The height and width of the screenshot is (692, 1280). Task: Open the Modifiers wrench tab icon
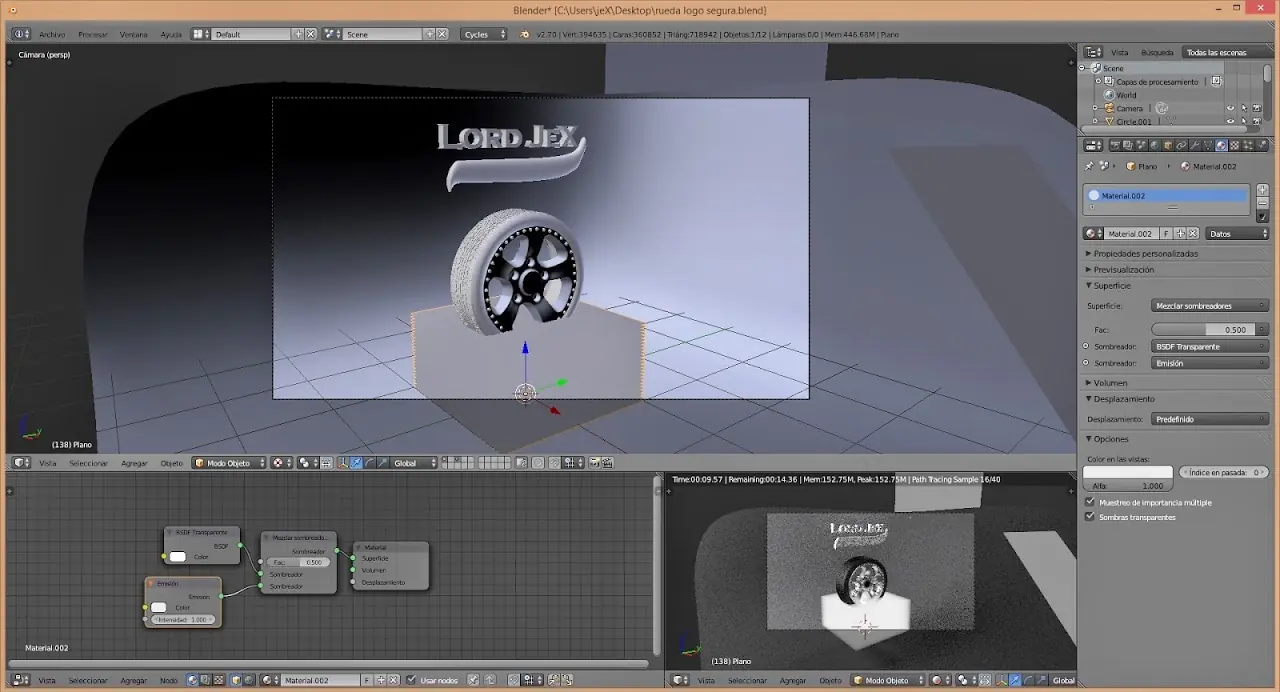tap(1195, 145)
